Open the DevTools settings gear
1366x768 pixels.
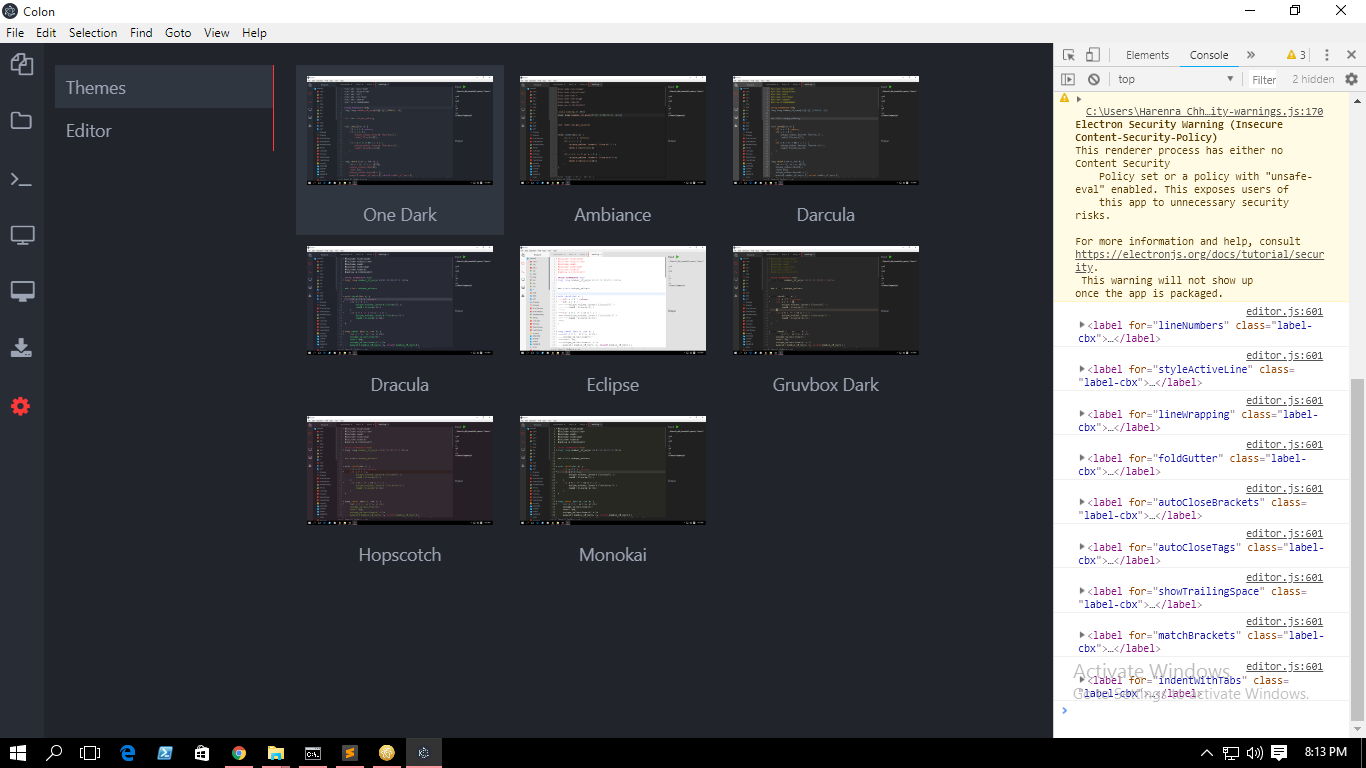pos(1352,78)
